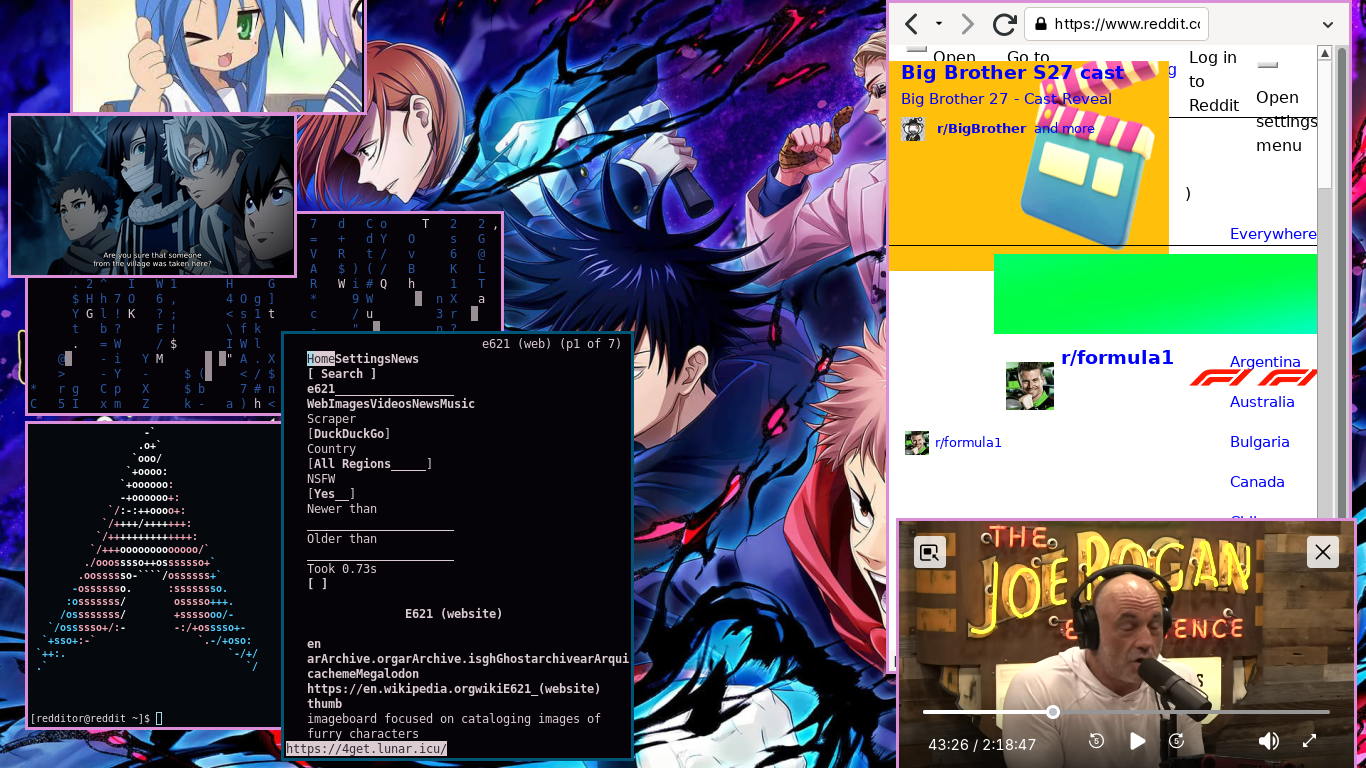
Task: Select Bulgaria in the country list
Action: pos(1260,441)
